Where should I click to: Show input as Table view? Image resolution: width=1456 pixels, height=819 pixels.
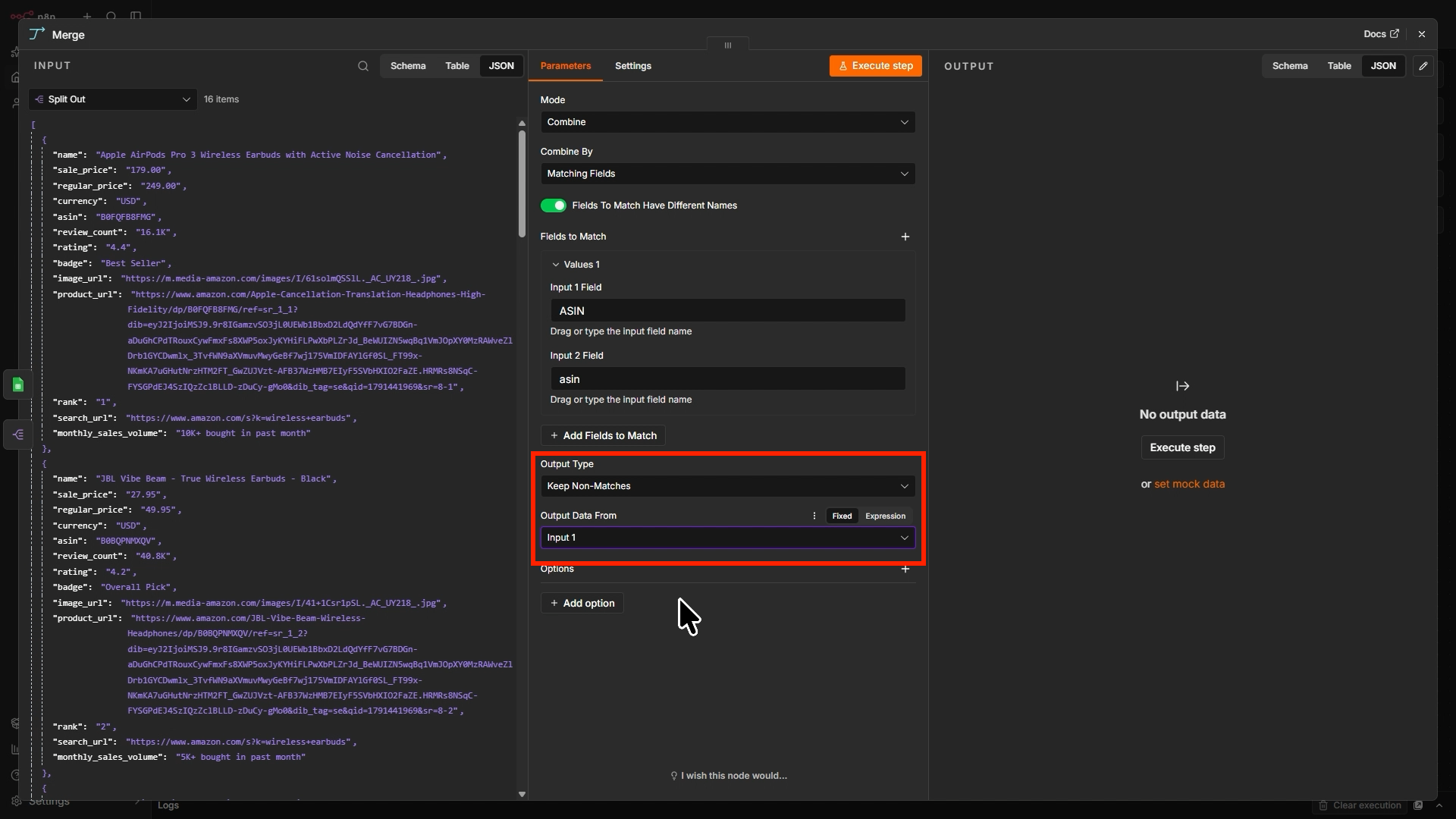457,66
